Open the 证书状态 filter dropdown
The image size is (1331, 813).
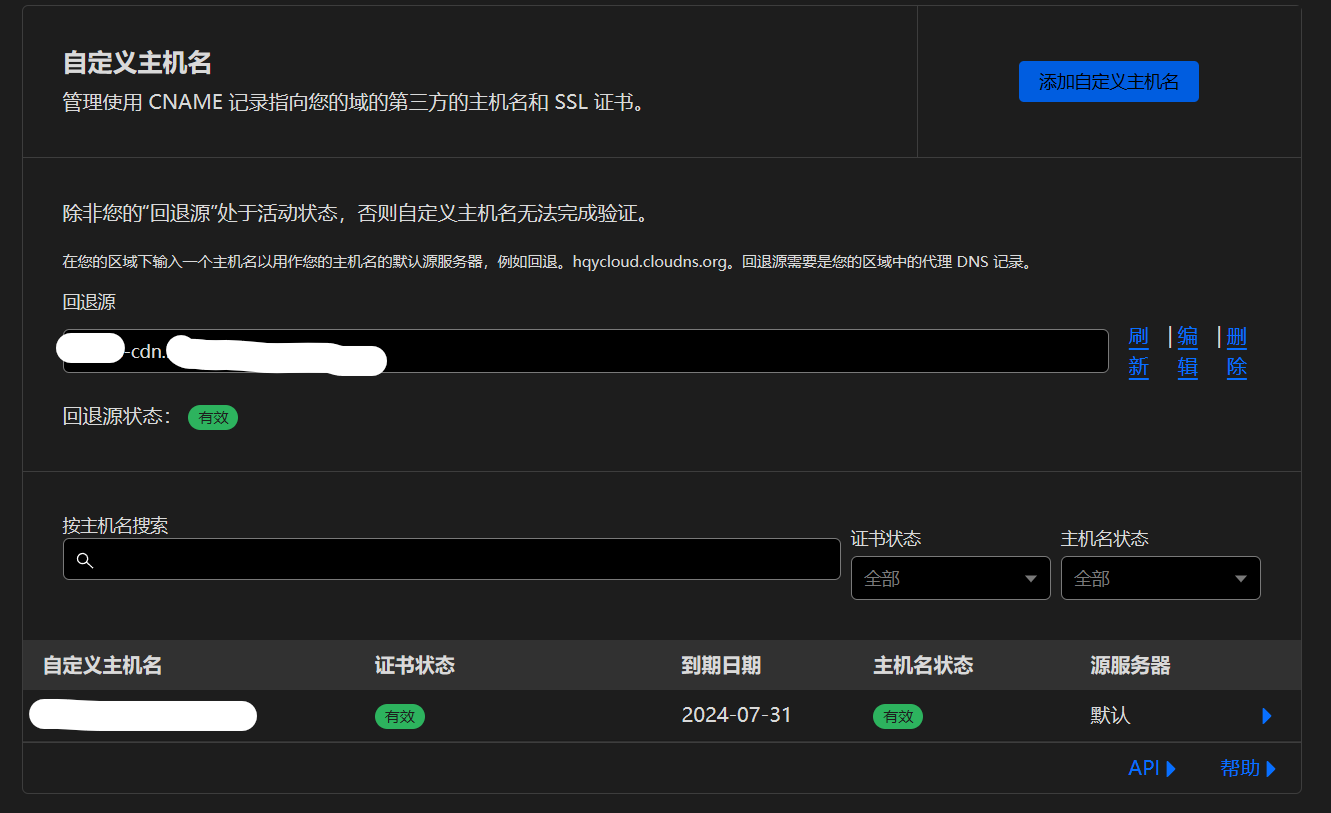tap(950, 578)
